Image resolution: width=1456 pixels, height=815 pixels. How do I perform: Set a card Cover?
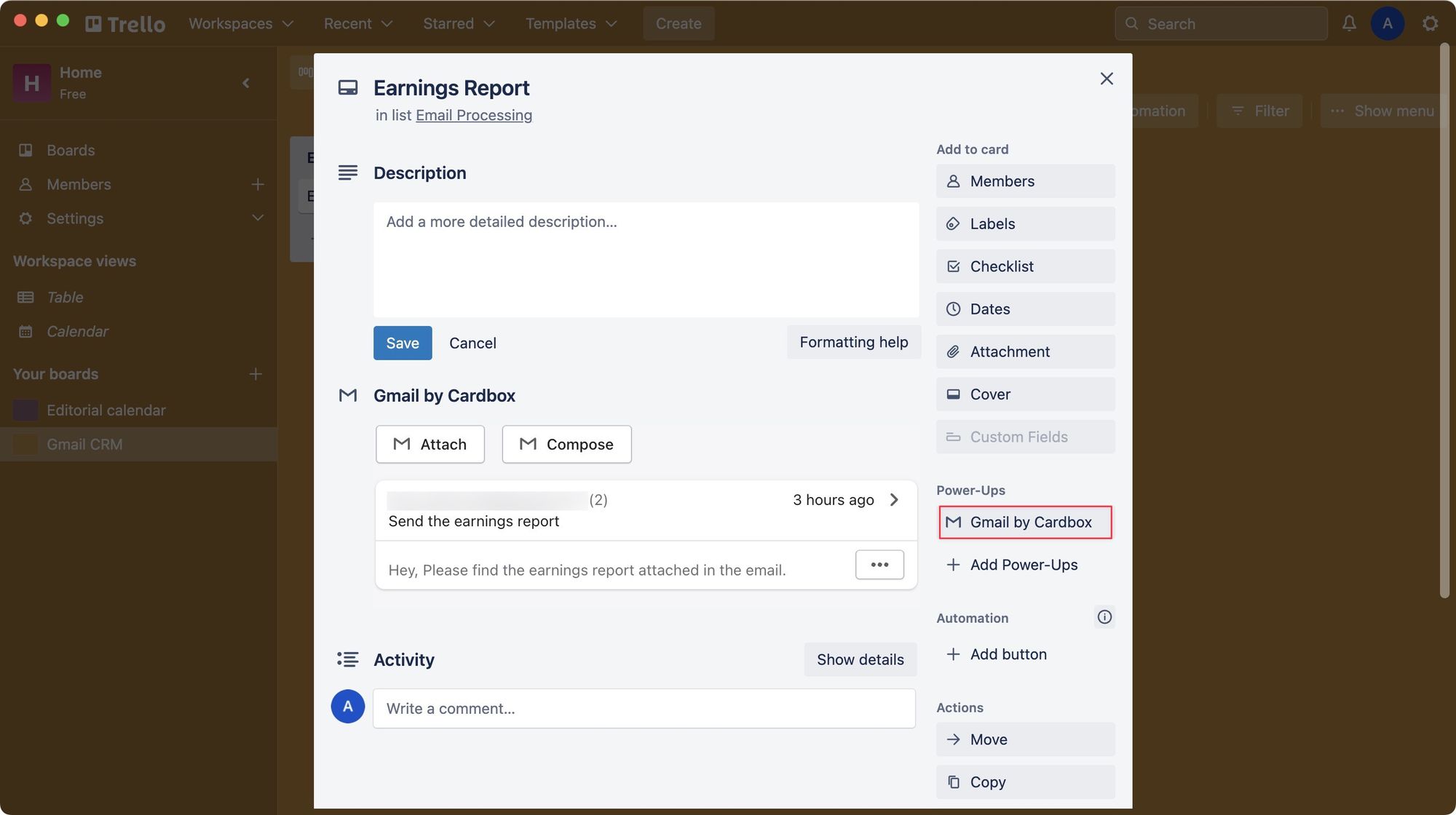pyautogui.click(x=1025, y=394)
